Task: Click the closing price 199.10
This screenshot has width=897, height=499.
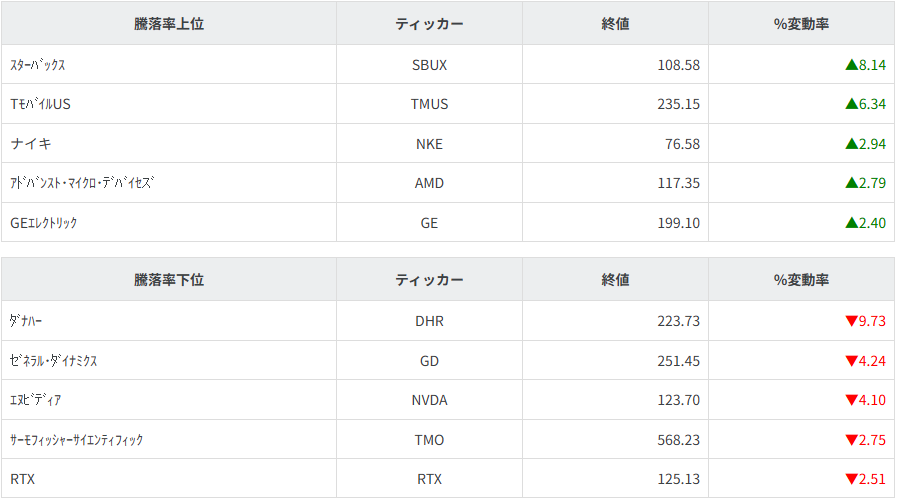Action: tap(678, 223)
